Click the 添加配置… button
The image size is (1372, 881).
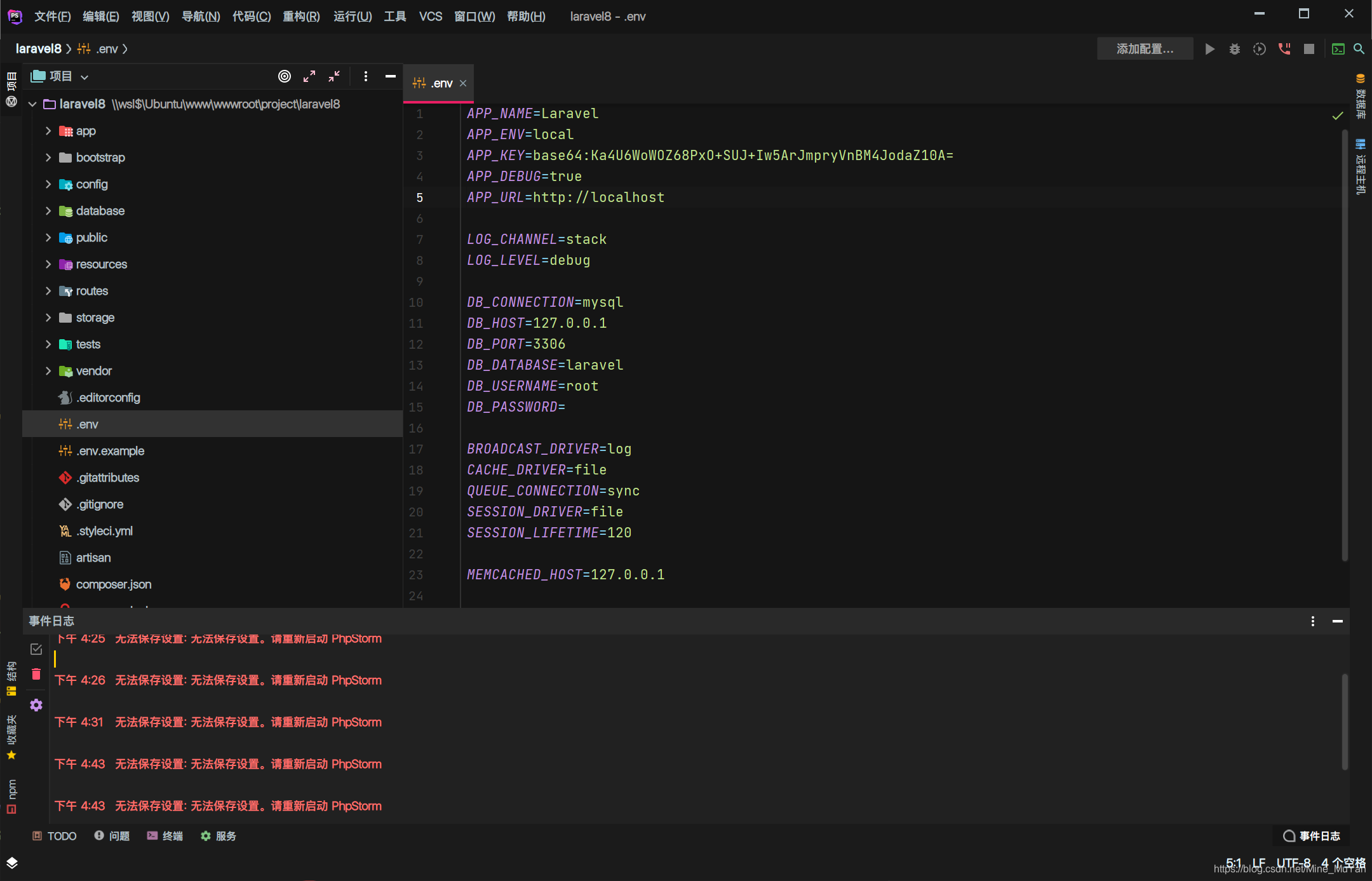coord(1144,49)
